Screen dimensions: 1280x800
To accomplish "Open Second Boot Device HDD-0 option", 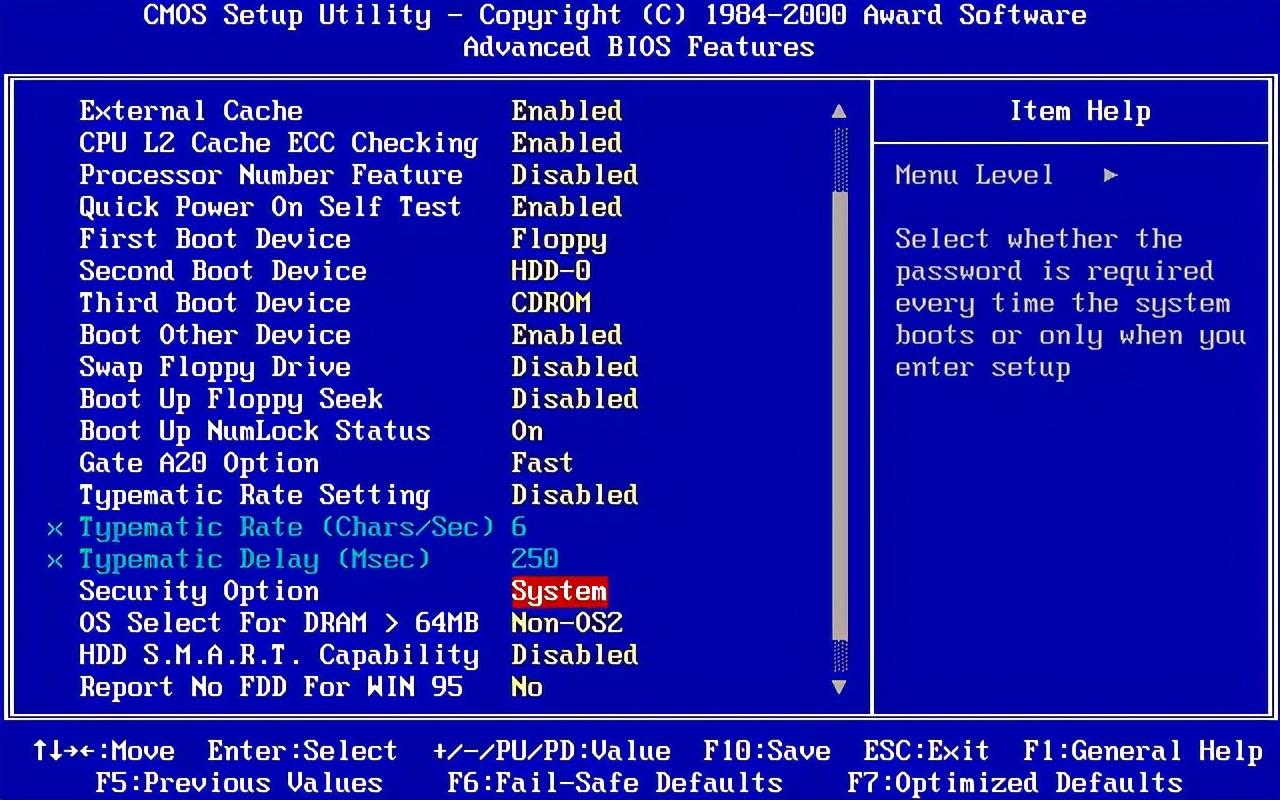I will 551,271.
